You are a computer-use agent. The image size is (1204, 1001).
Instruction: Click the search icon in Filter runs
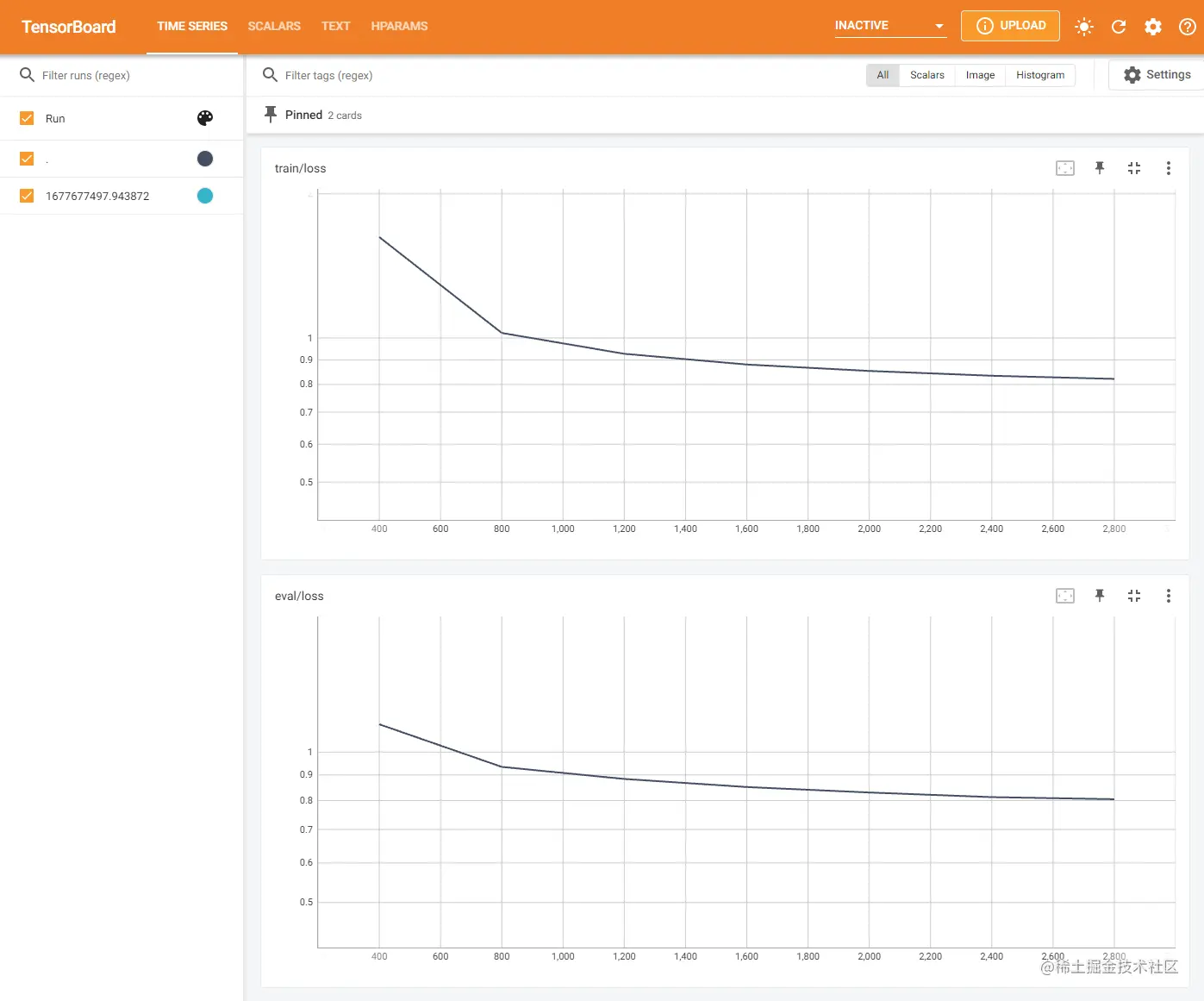tap(28, 75)
